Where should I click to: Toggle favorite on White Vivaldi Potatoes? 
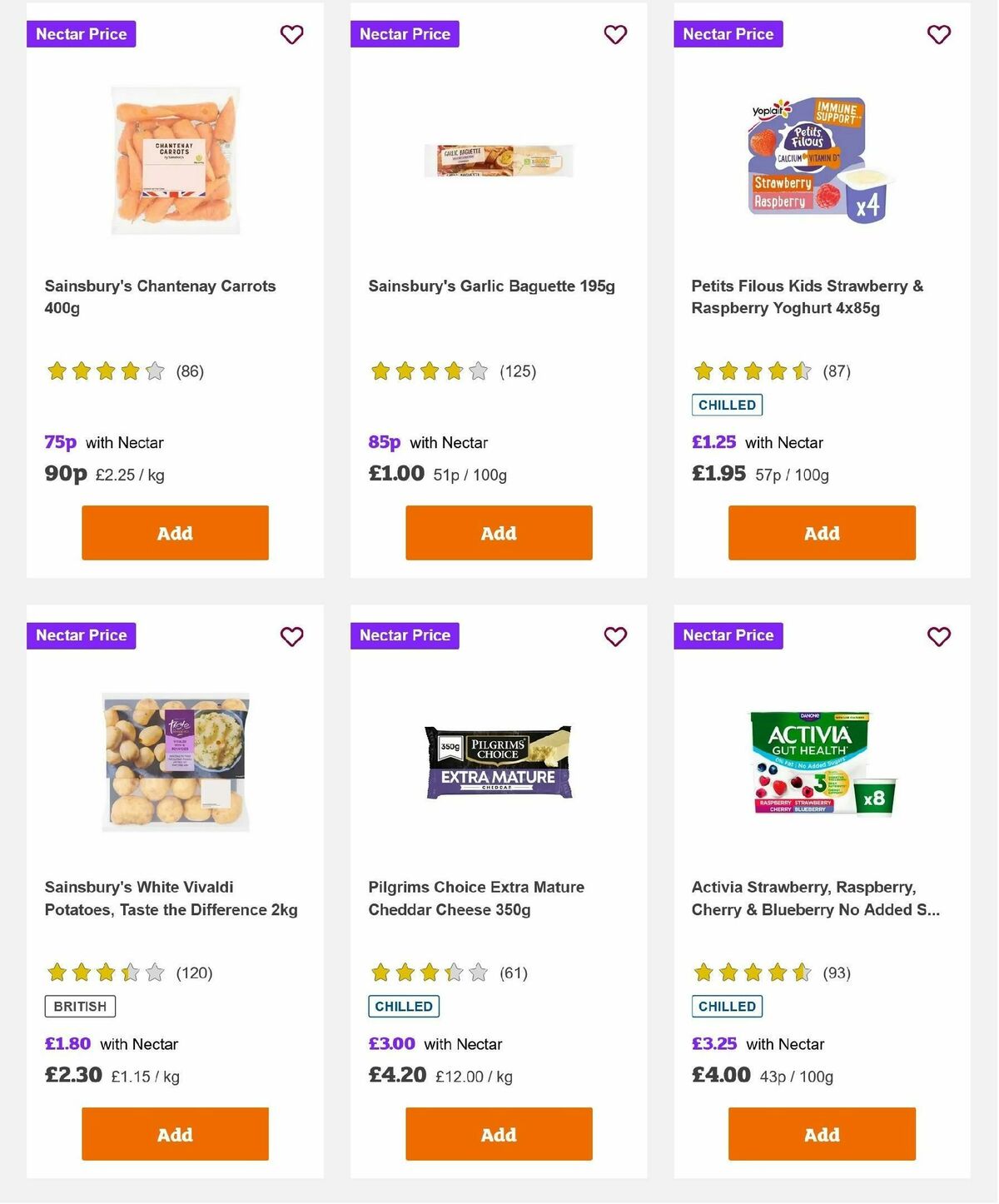(291, 636)
